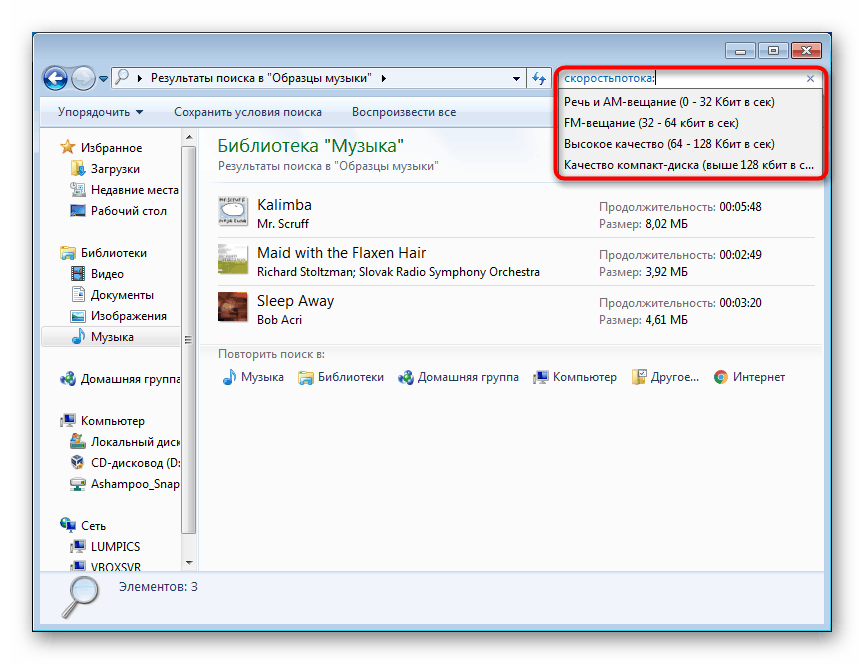This screenshot has height=664, width=864.
Task: Open the Документы library icon
Action: (78, 294)
